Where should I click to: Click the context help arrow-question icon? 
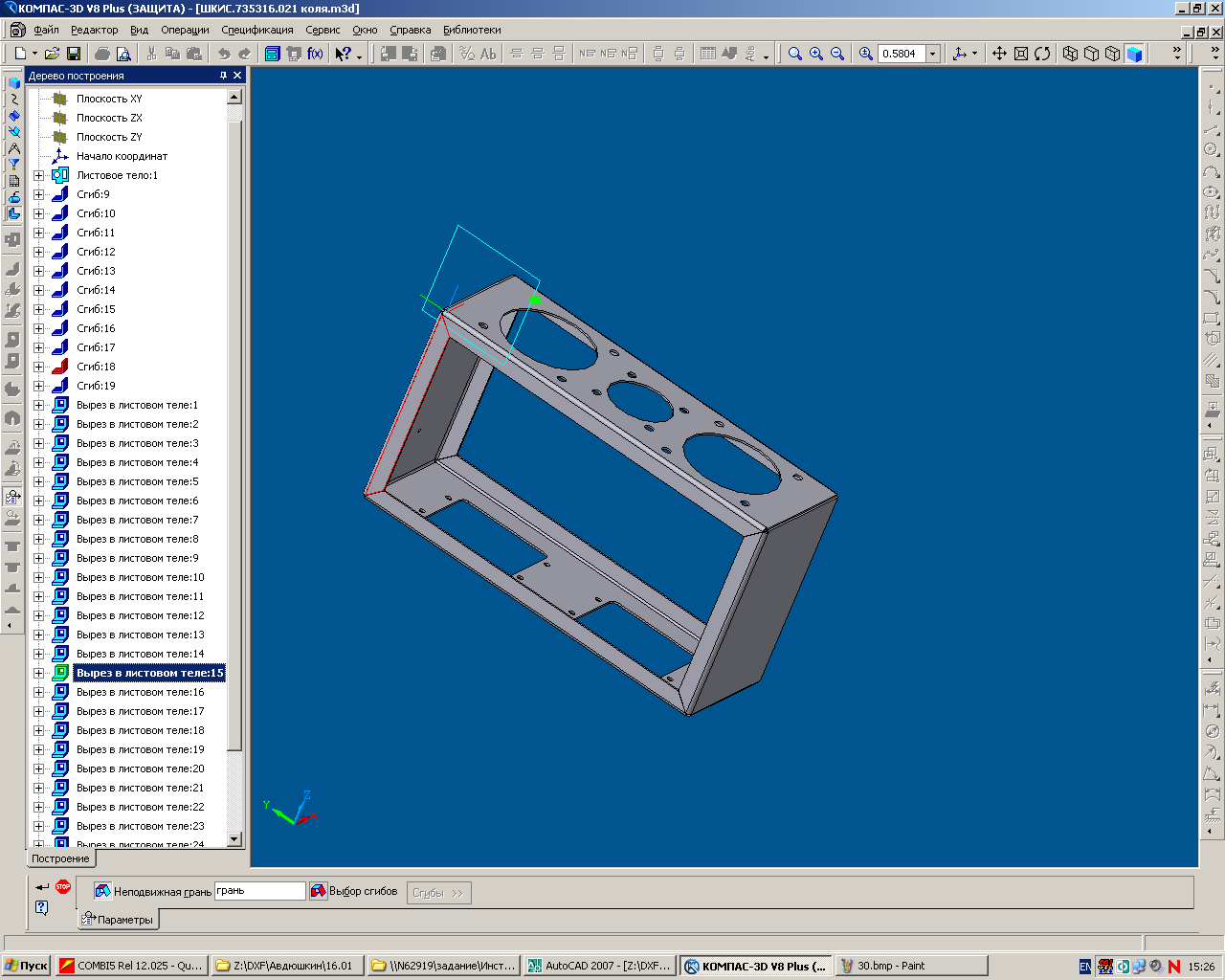coord(343,54)
